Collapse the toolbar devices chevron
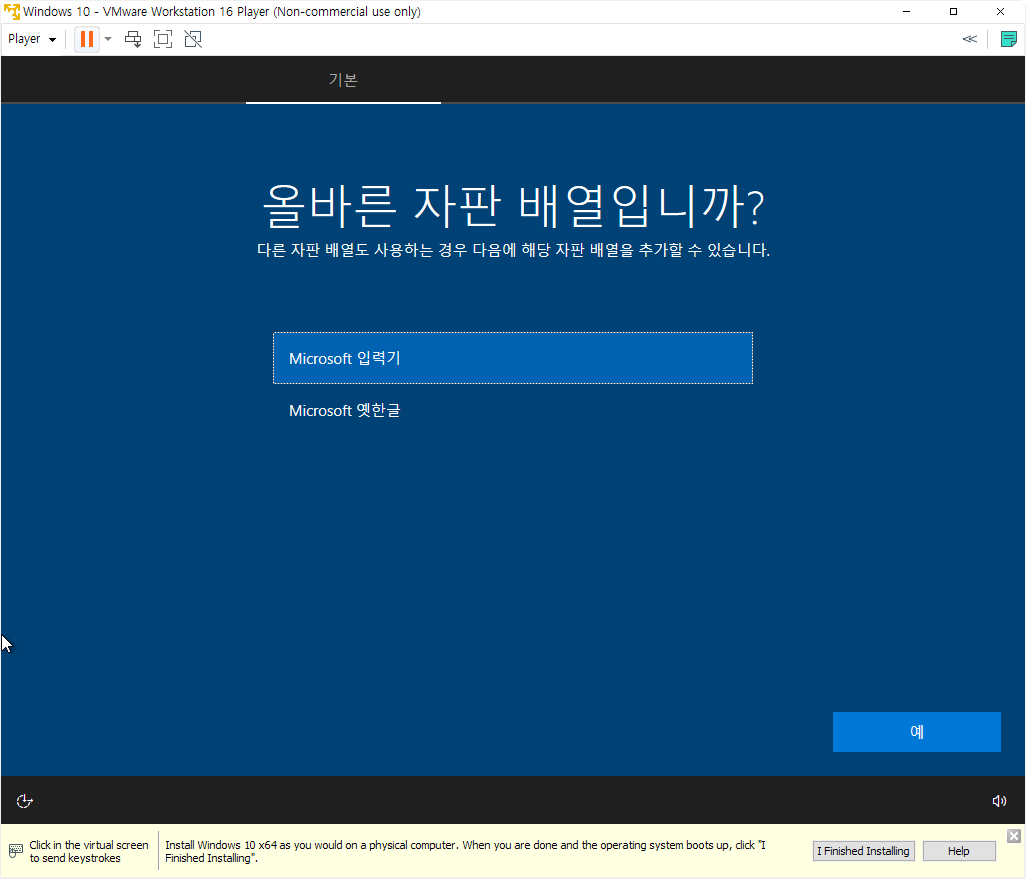The width and height of the screenshot is (1026, 879). 970,39
